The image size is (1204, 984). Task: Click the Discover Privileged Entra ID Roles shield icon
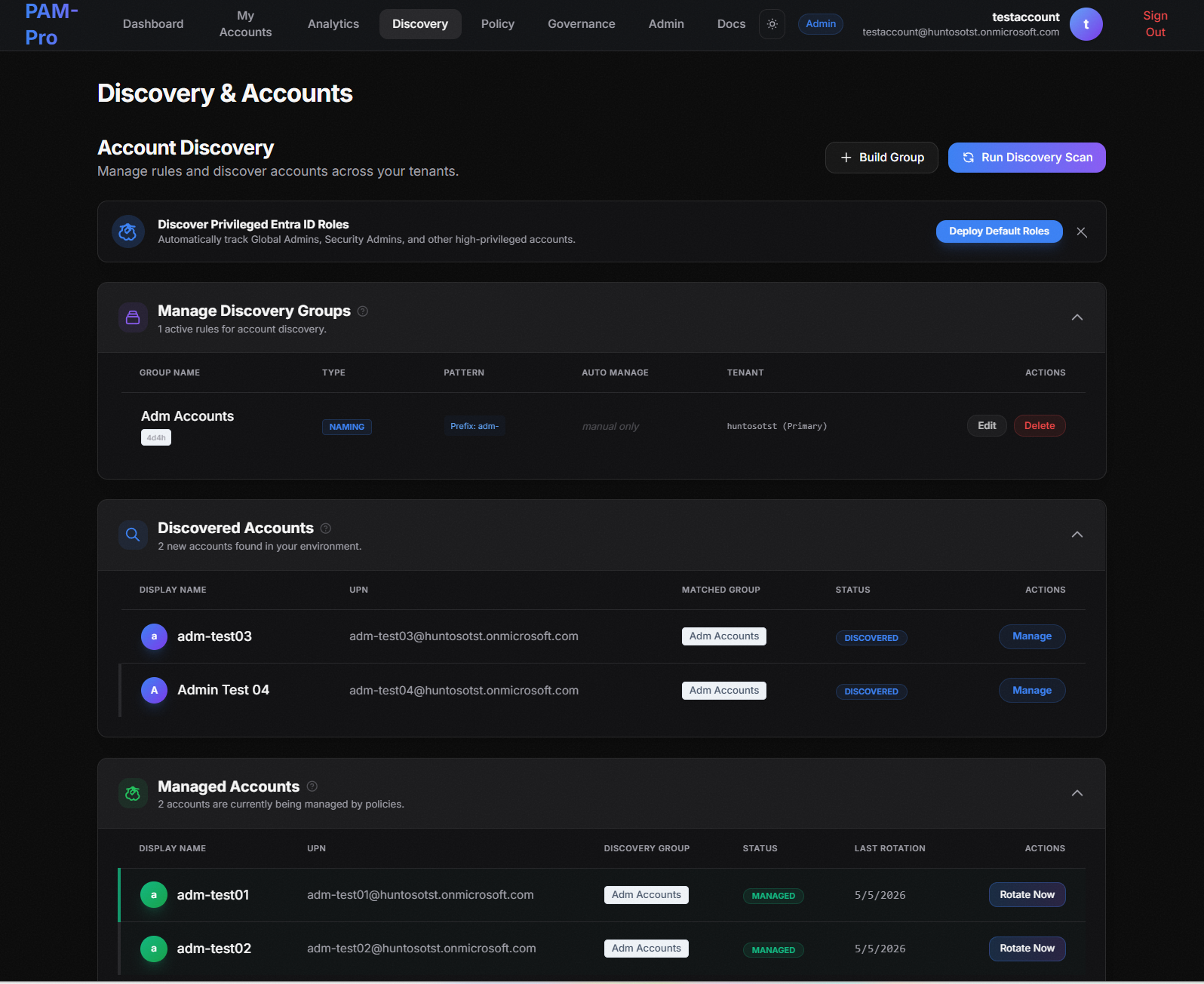pos(127,231)
